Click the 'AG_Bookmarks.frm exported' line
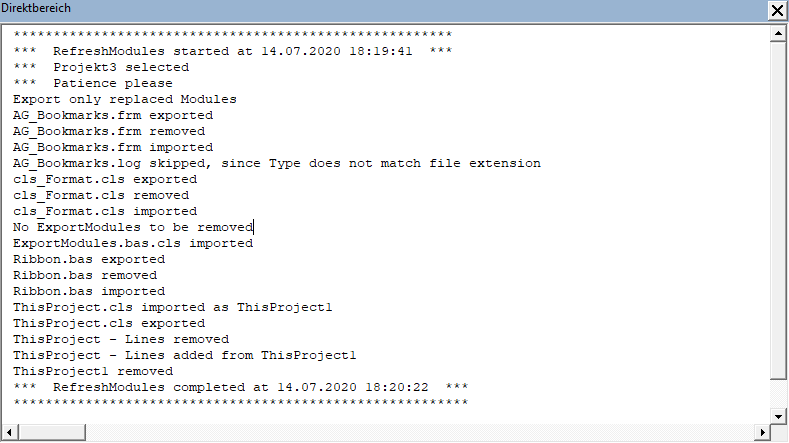The image size is (789, 443). click(112, 115)
